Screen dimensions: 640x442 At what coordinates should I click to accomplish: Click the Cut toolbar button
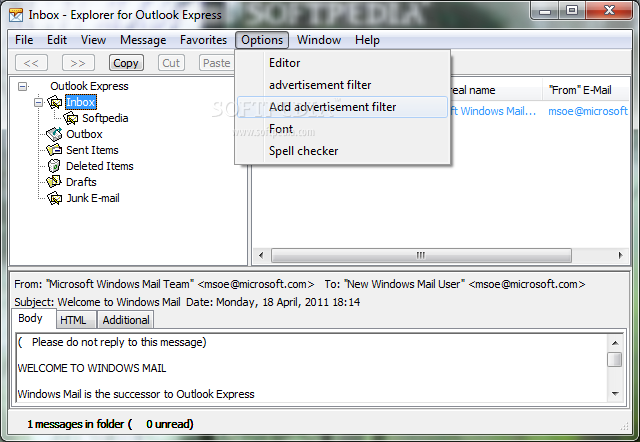(x=171, y=63)
